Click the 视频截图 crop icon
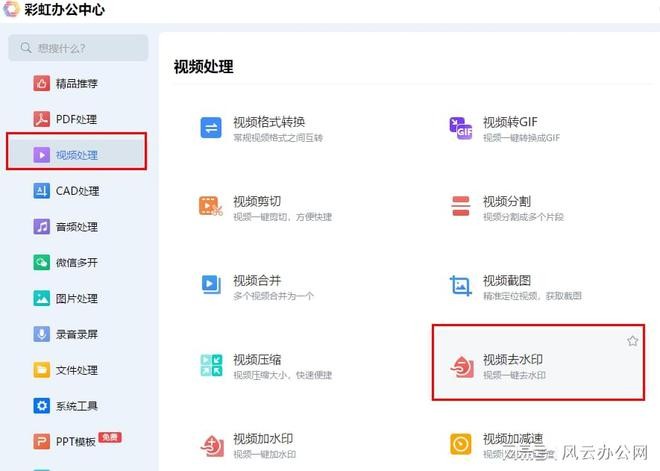The width and height of the screenshot is (660, 471). coord(460,286)
